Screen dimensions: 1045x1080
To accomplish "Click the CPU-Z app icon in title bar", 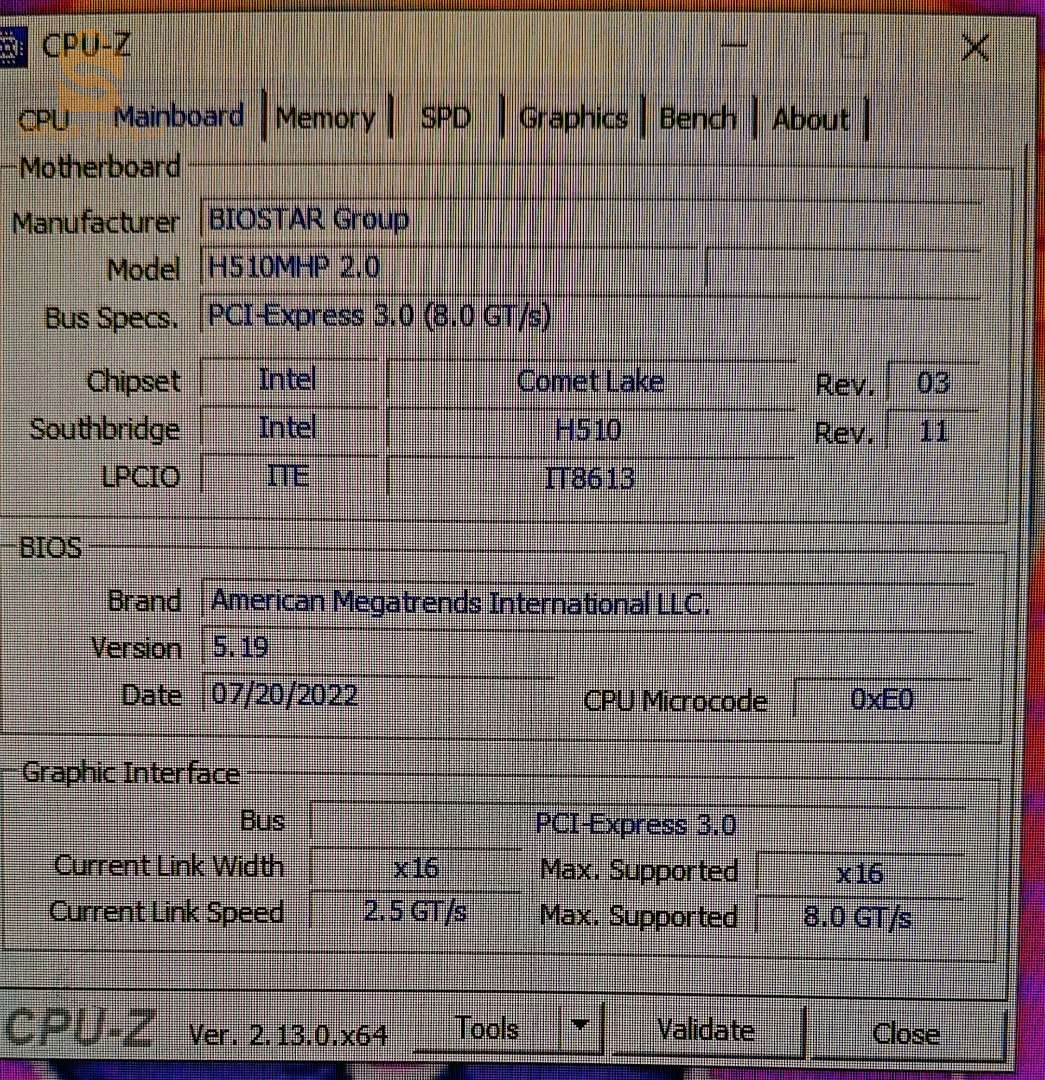I will point(10,47).
